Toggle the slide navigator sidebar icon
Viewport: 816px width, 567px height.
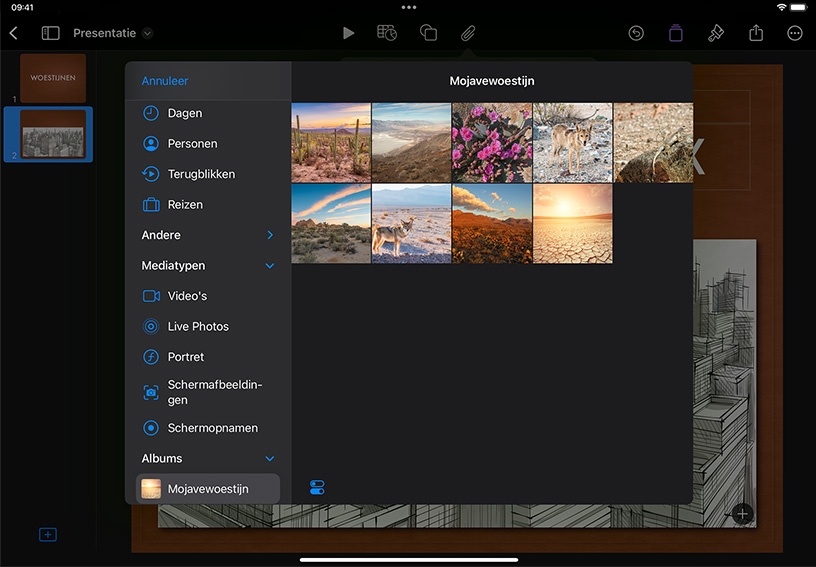[x=50, y=33]
